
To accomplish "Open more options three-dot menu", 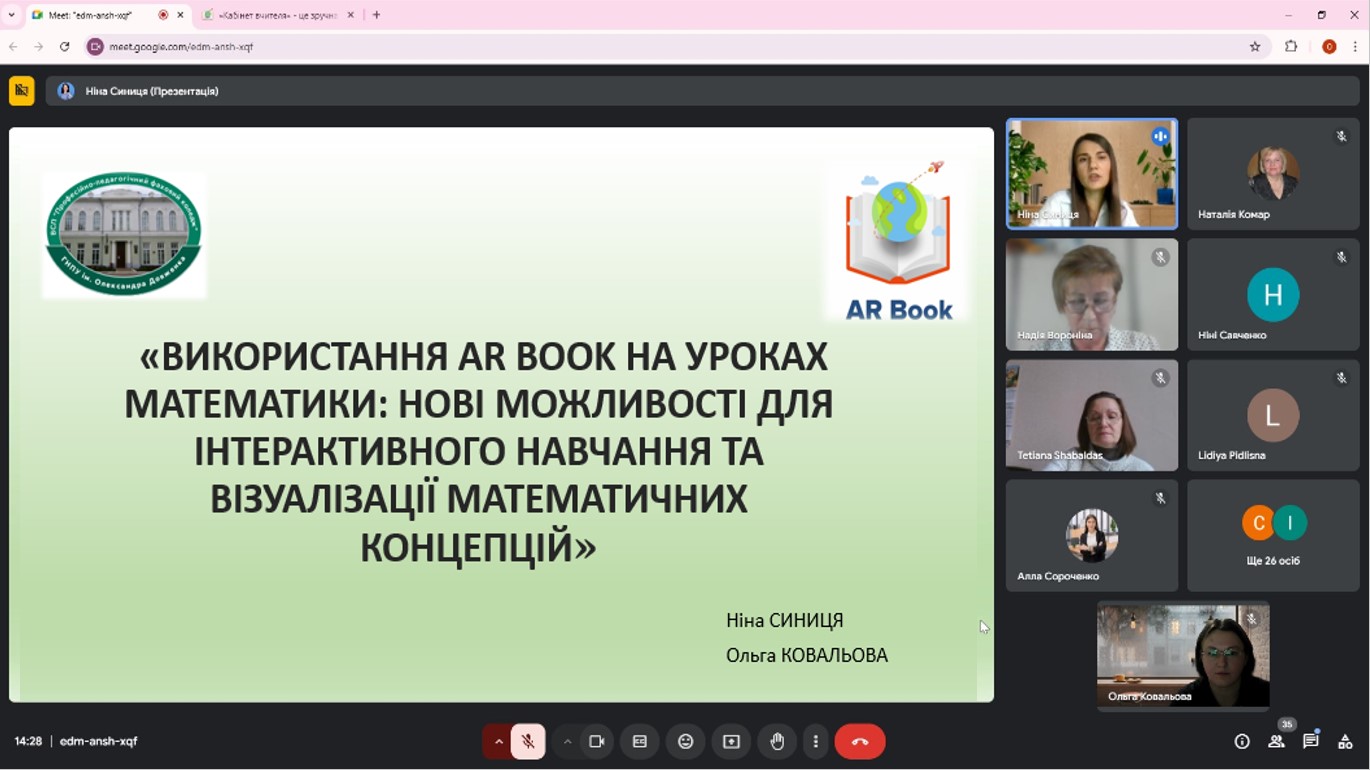I will (816, 741).
